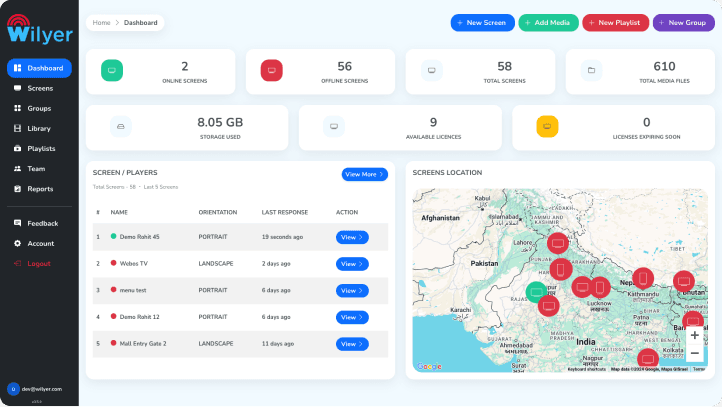
Task: Click the Demo Rohit 12 name
Action: pyautogui.click(x=140, y=317)
